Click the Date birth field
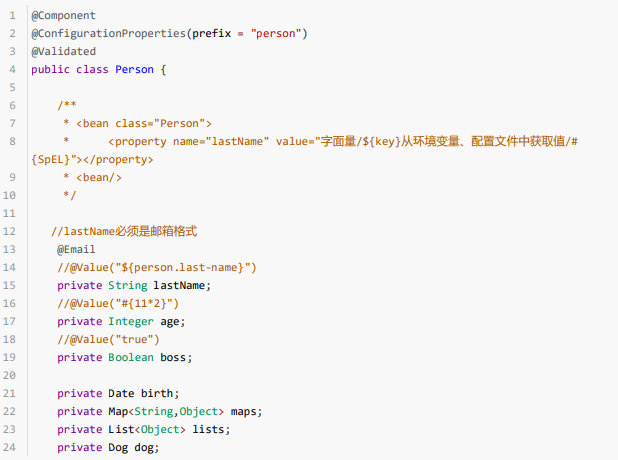This screenshot has height=460, width=618. (118, 393)
